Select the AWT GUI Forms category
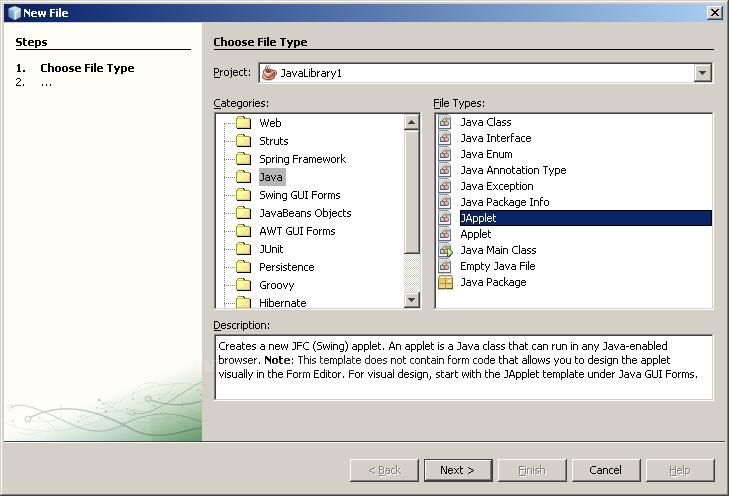This screenshot has width=729, height=496. coord(297,231)
